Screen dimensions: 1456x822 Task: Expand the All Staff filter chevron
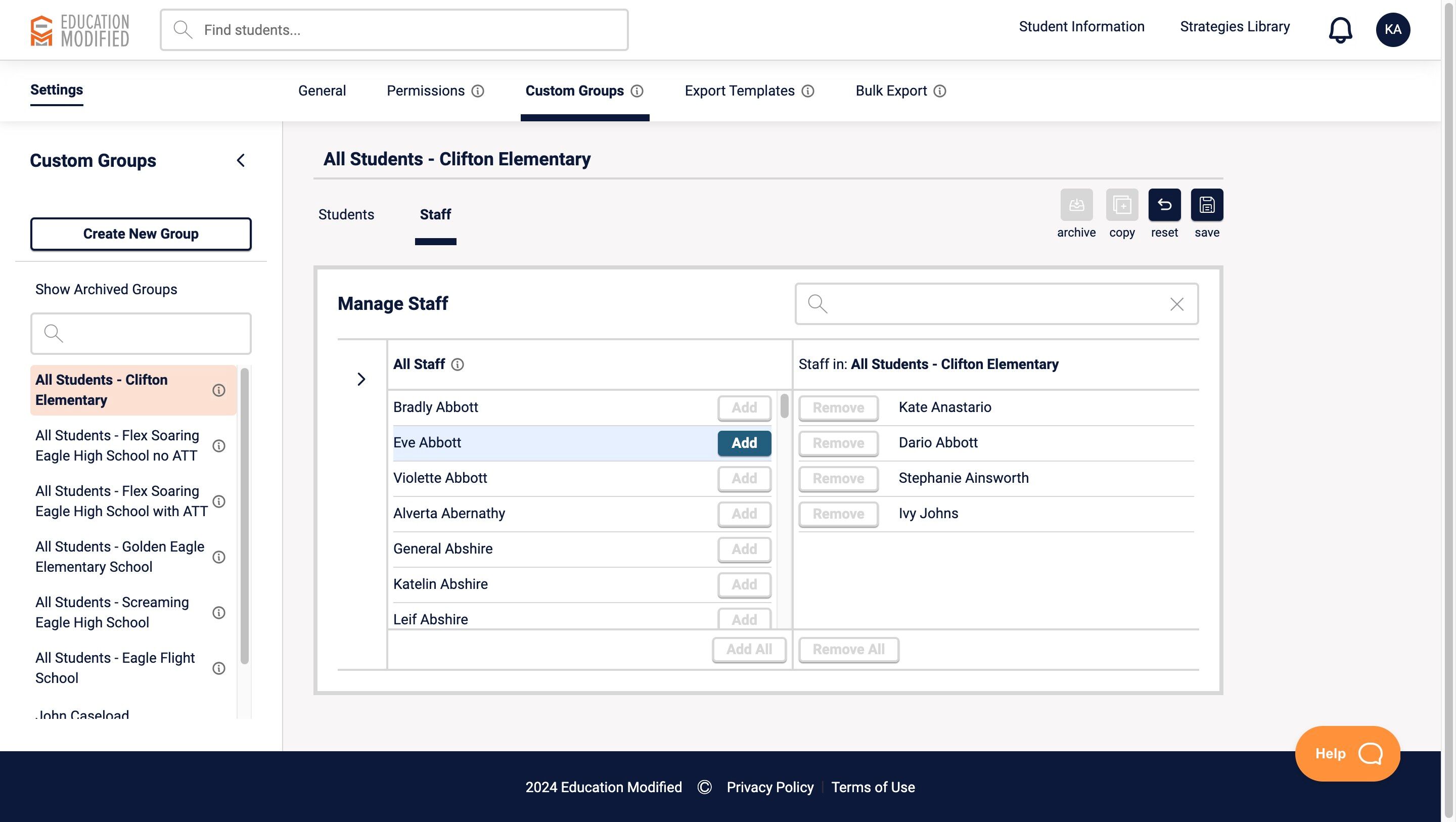(x=361, y=379)
